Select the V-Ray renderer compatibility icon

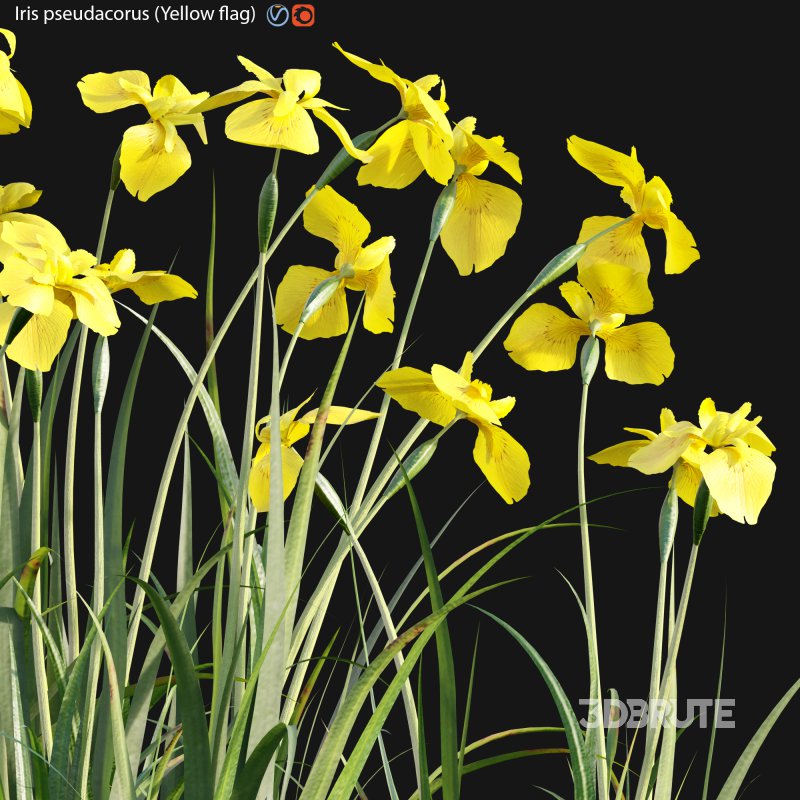pyautogui.click(x=278, y=15)
